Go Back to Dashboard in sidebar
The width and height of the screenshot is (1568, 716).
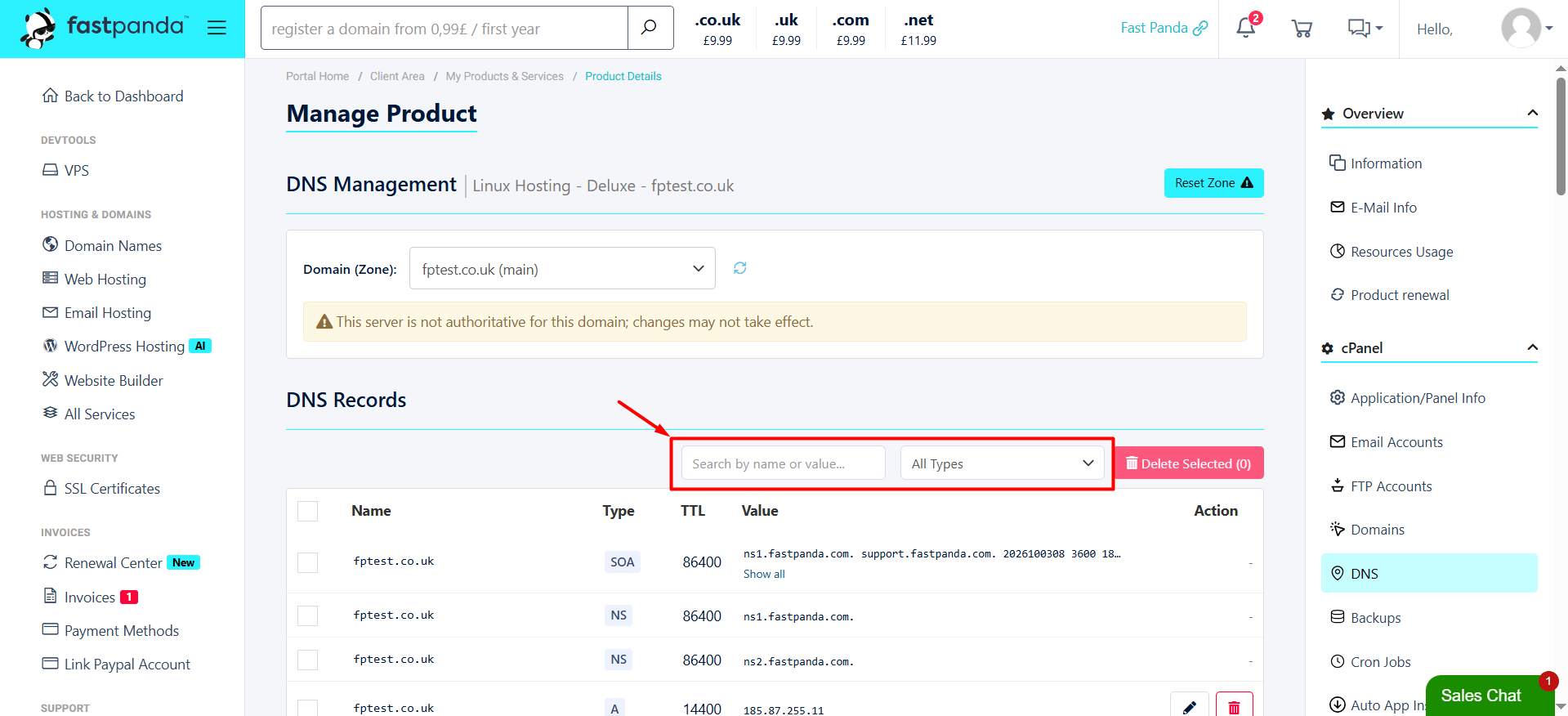113,96
